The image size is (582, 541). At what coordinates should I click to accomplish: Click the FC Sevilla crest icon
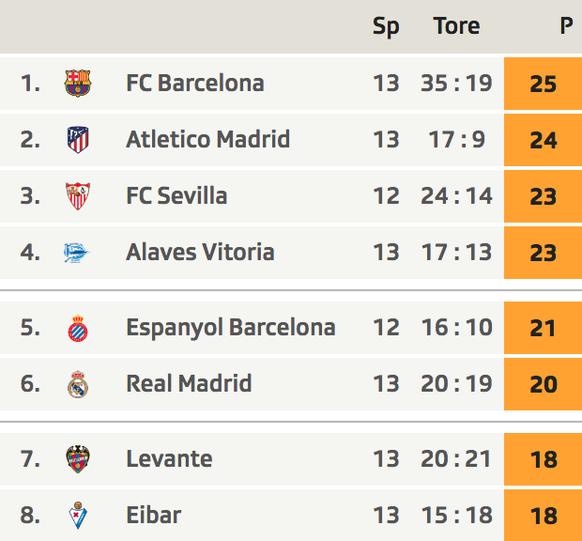click(78, 196)
